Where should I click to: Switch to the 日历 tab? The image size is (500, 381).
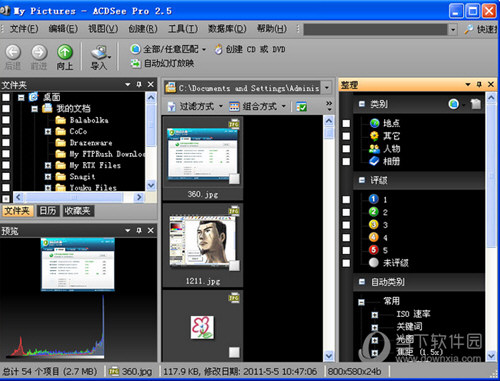(48, 211)
